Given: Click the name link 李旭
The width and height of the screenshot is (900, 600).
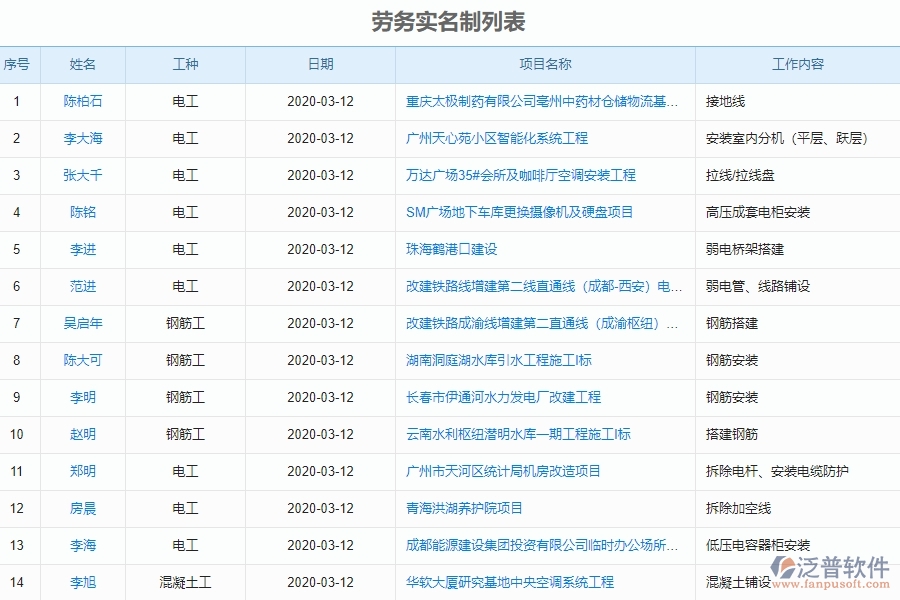Looking at the screenshot, I should click(x=82, y=581).
